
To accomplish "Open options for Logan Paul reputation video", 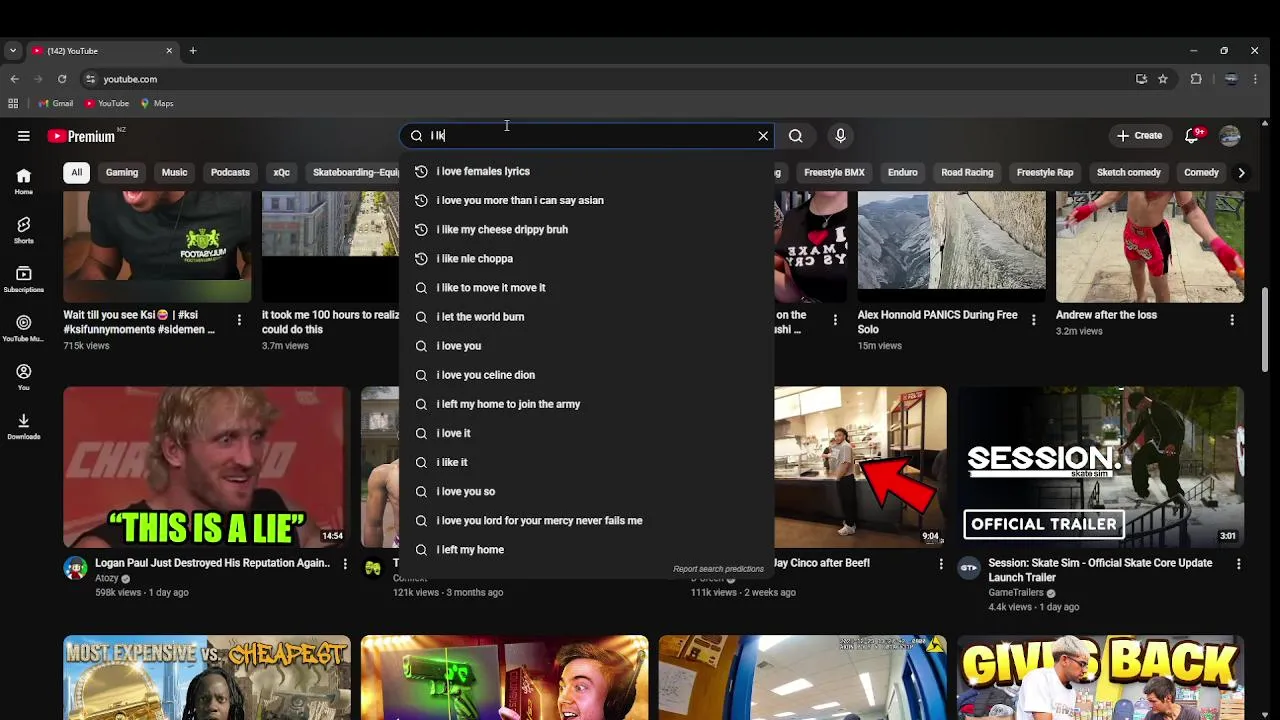I will [345, 565].
